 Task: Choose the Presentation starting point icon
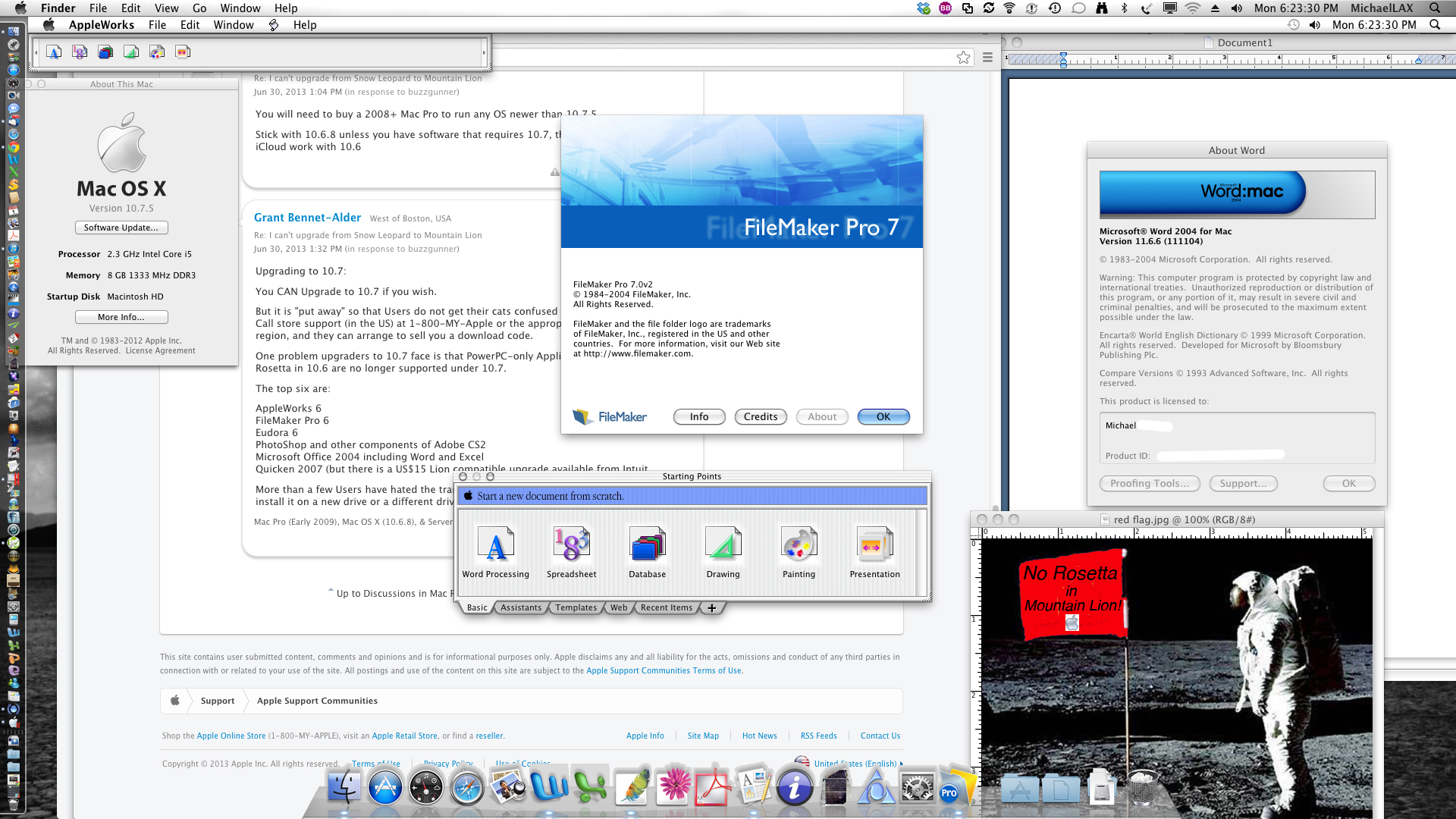tap(874, 544)
